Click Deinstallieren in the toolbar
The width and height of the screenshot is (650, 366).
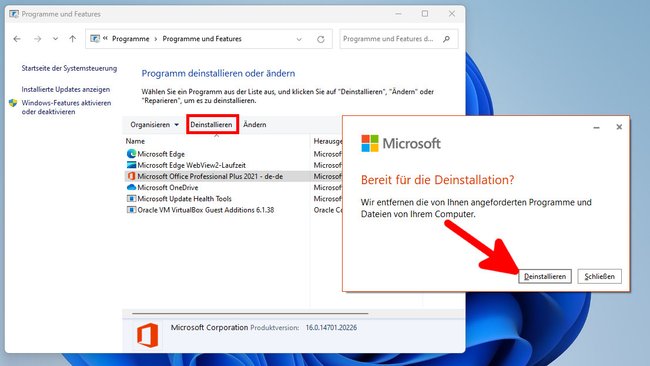click(x=211, y=125)
